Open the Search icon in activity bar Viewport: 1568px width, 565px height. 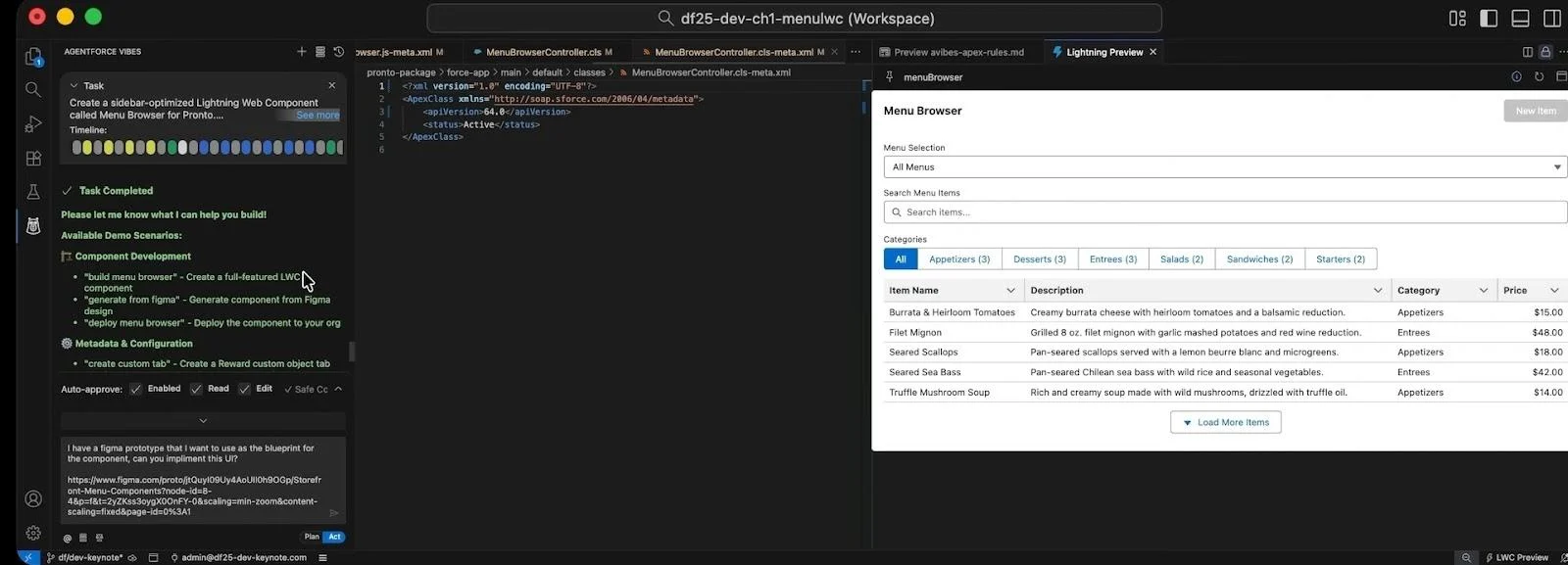coord(32,90)
